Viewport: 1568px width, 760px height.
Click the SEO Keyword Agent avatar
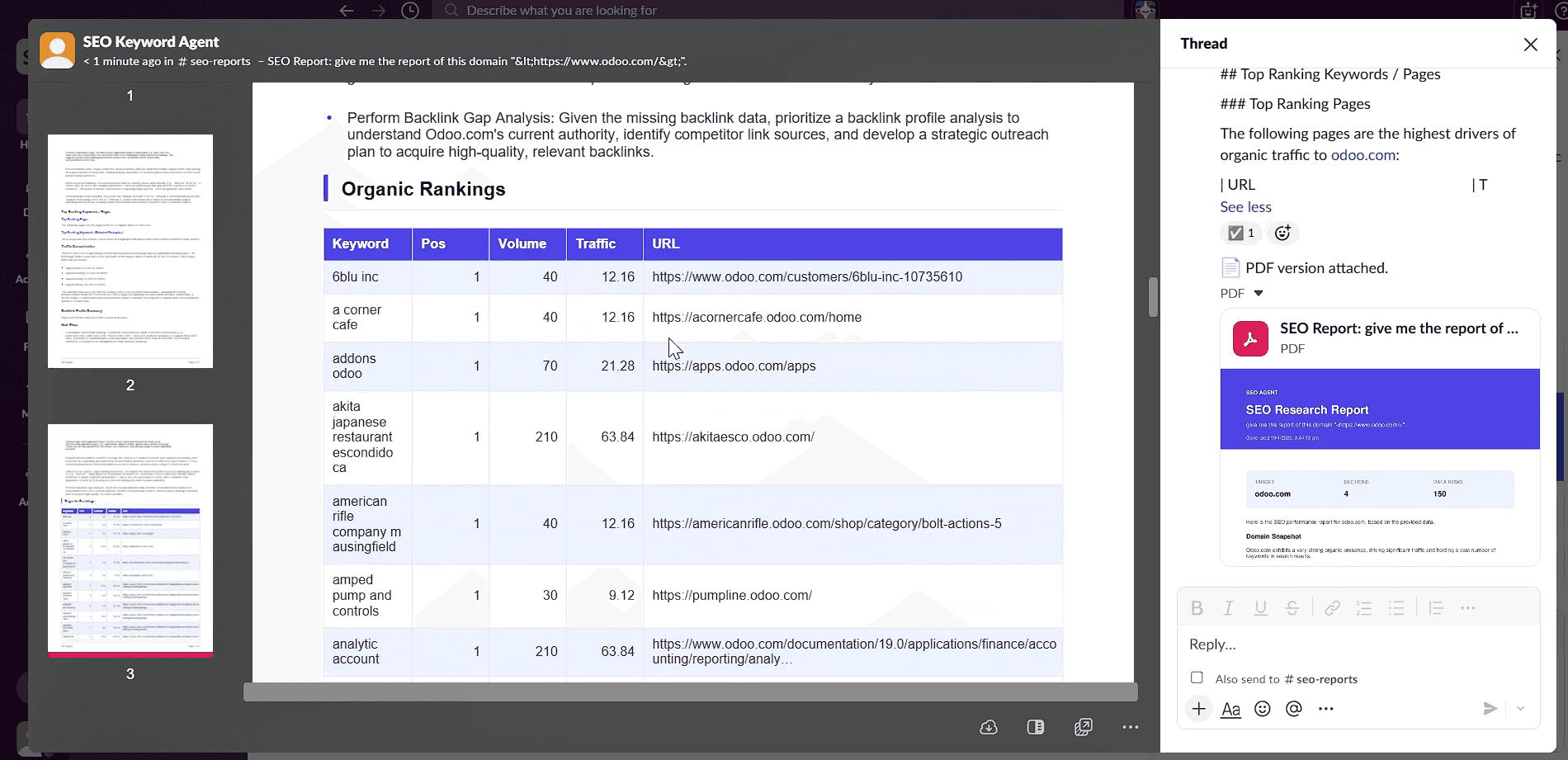[57, 50]
